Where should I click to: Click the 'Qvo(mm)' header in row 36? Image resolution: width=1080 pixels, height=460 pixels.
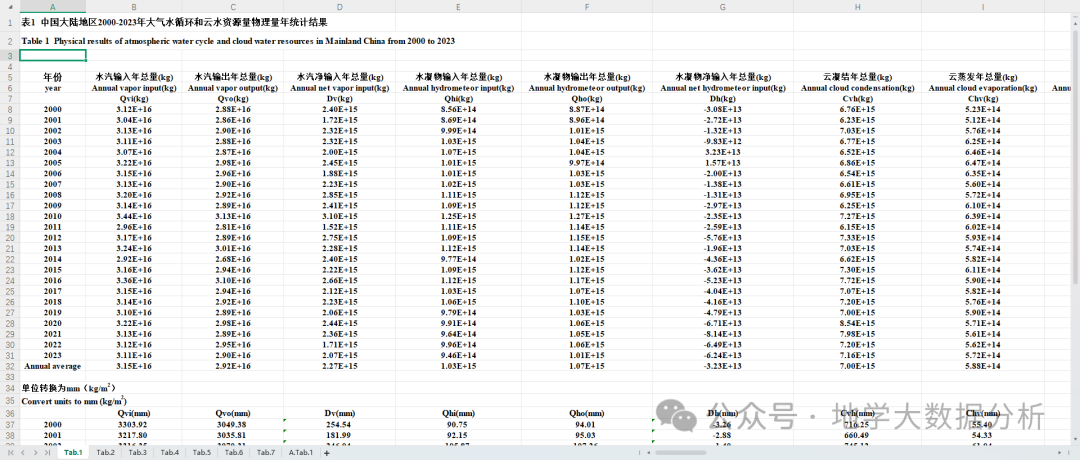tap(233, 413)
